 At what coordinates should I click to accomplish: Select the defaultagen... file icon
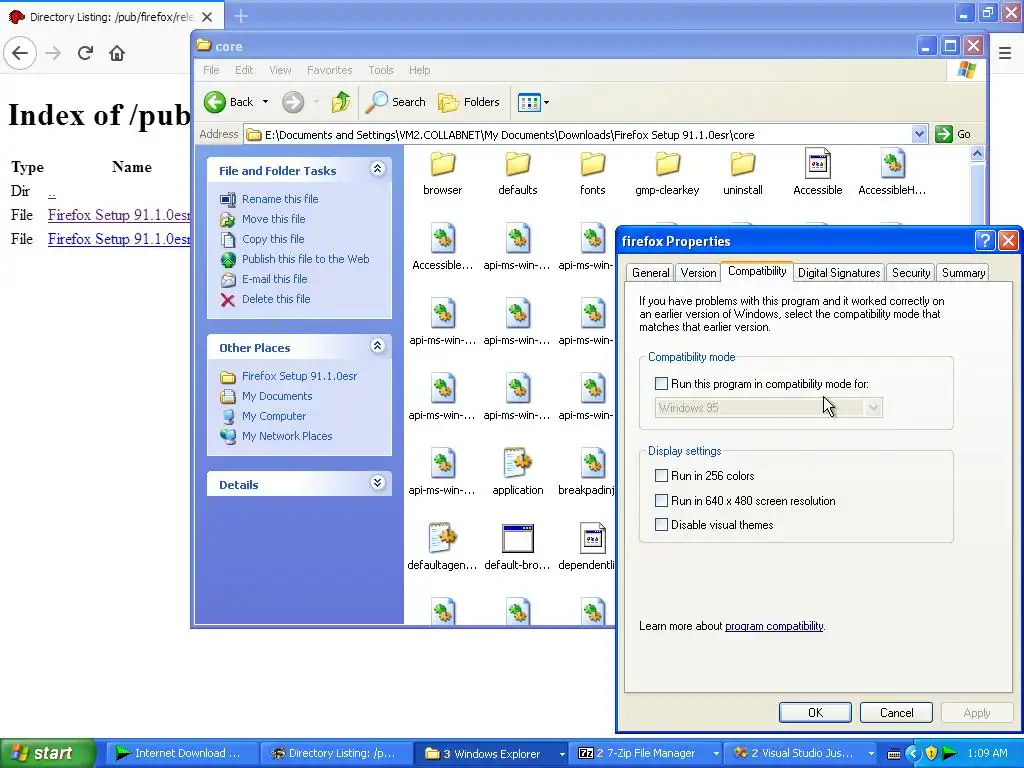443,538
